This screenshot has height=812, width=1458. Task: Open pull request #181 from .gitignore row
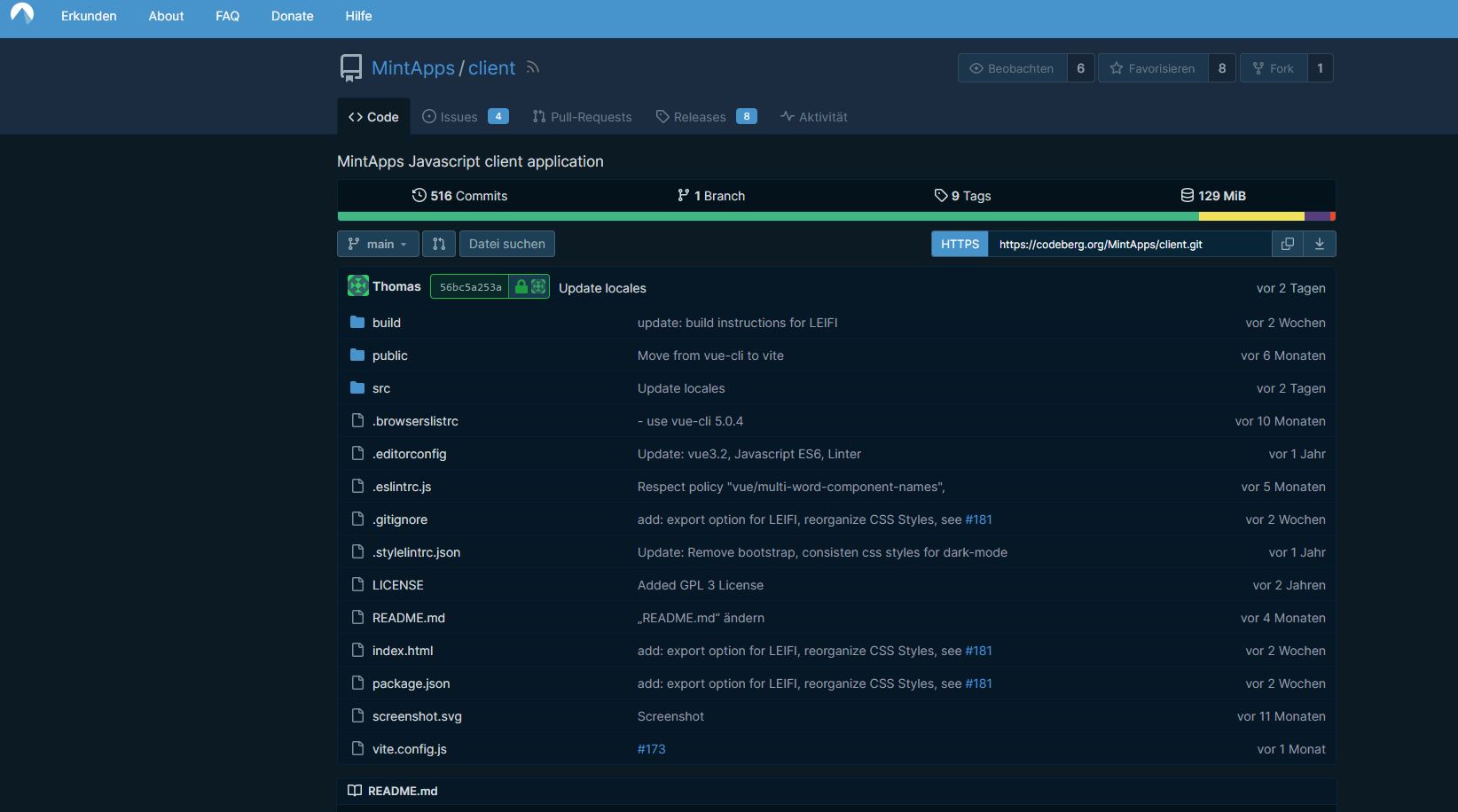pos(979,519)
